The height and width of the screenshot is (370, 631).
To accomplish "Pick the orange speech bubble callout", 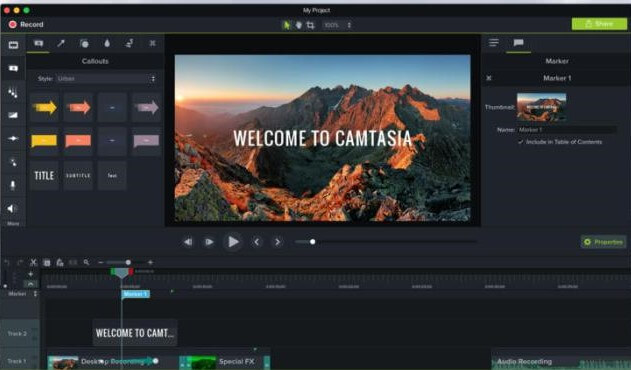I will coord(78,141).
